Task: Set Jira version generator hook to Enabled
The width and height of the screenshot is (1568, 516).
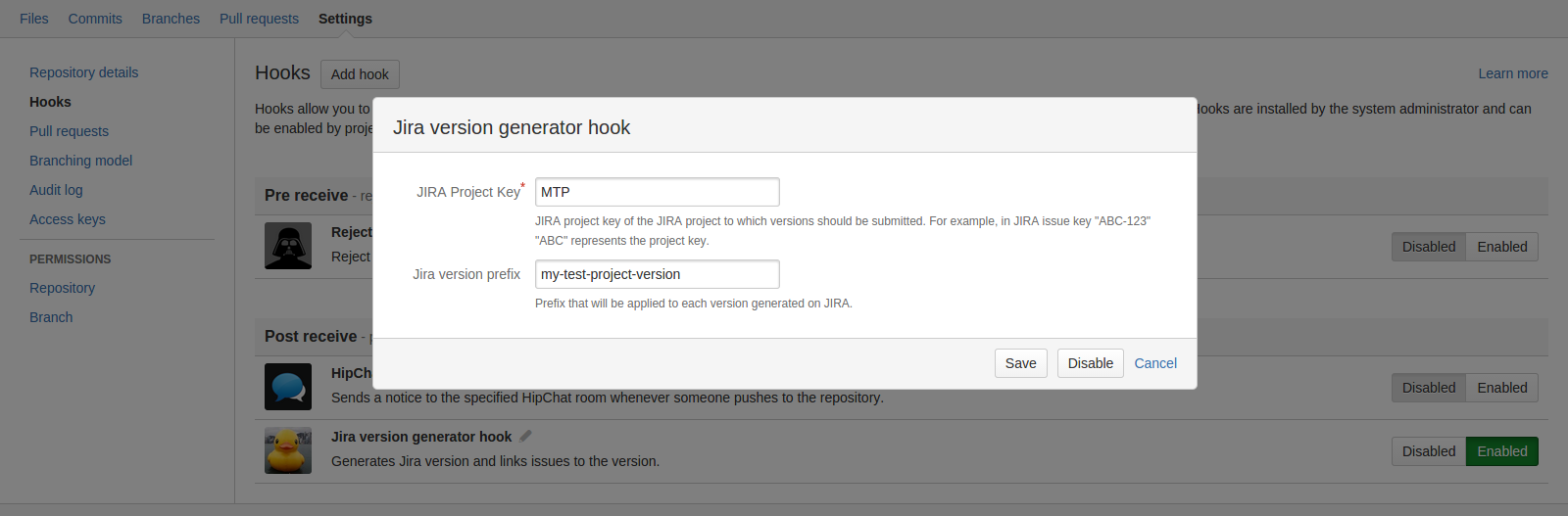Action: pyautogui.click(x=1502, y=451)
